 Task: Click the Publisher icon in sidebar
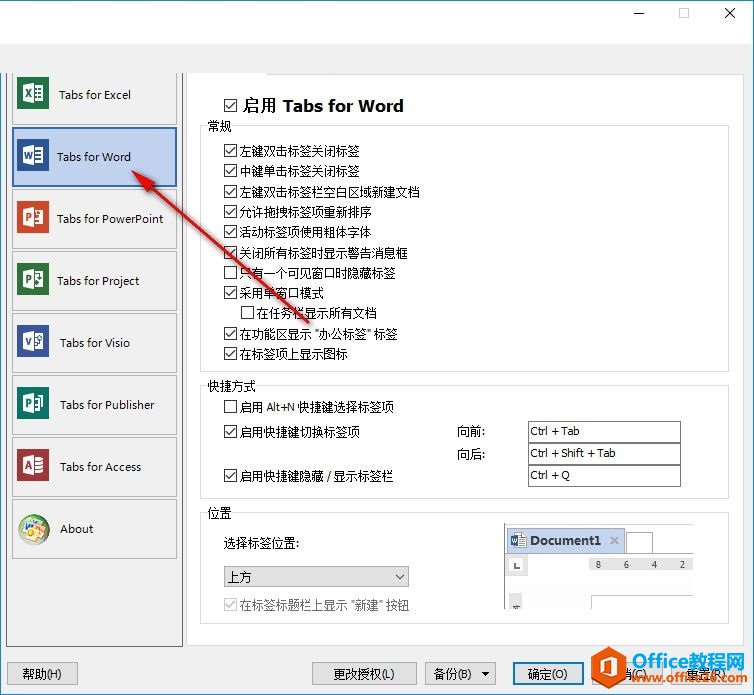[x=33, y=403]
